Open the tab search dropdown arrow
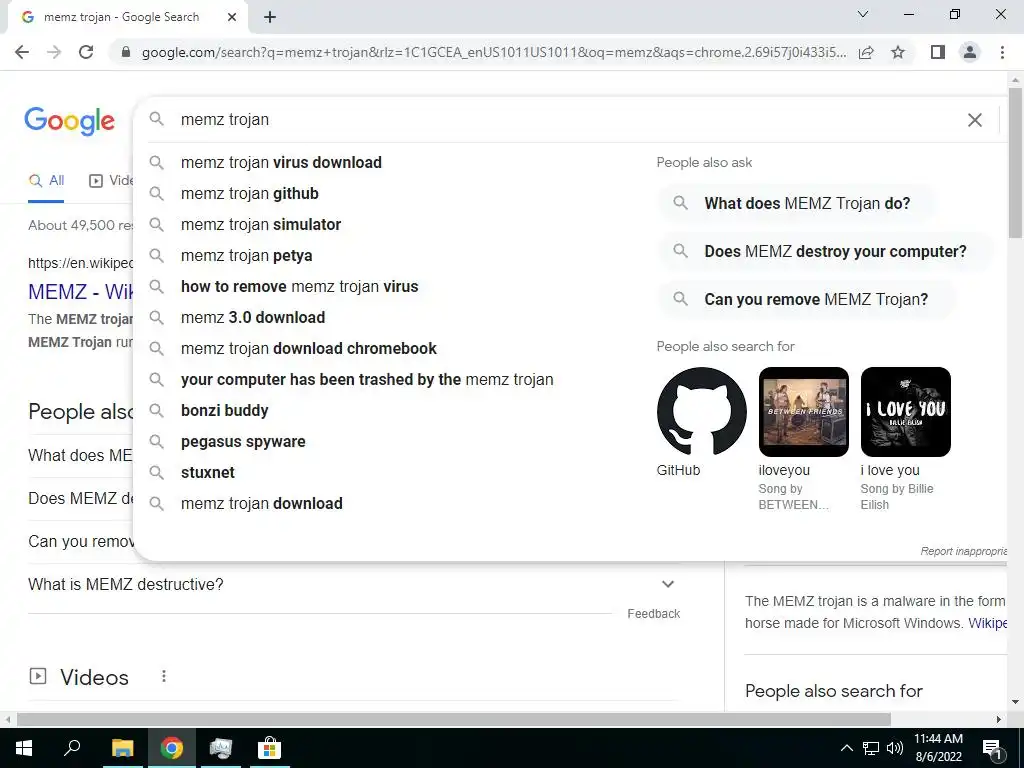This screenshot has width=1024, height=768. 863,14
